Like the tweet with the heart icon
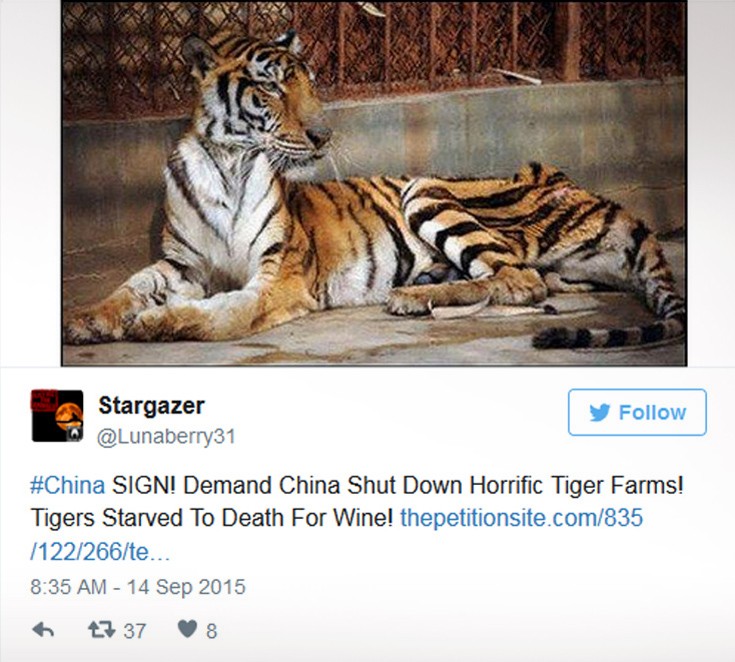This screenshot has height=662, width=735. 187,629
